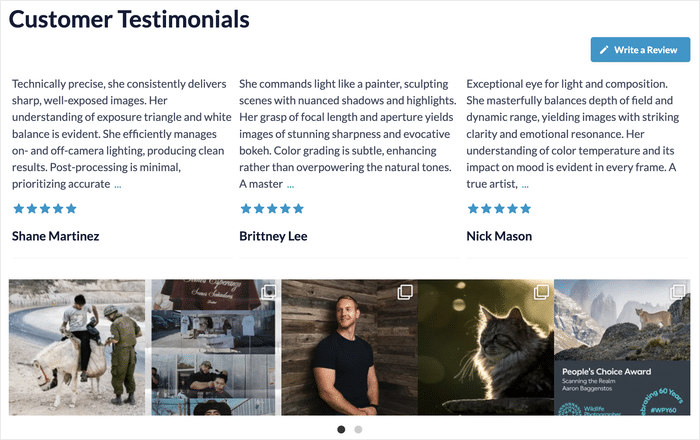Click Brittney Lee's five-star rating
Viewport: 700px width, 440px height.
click(272, 209)
